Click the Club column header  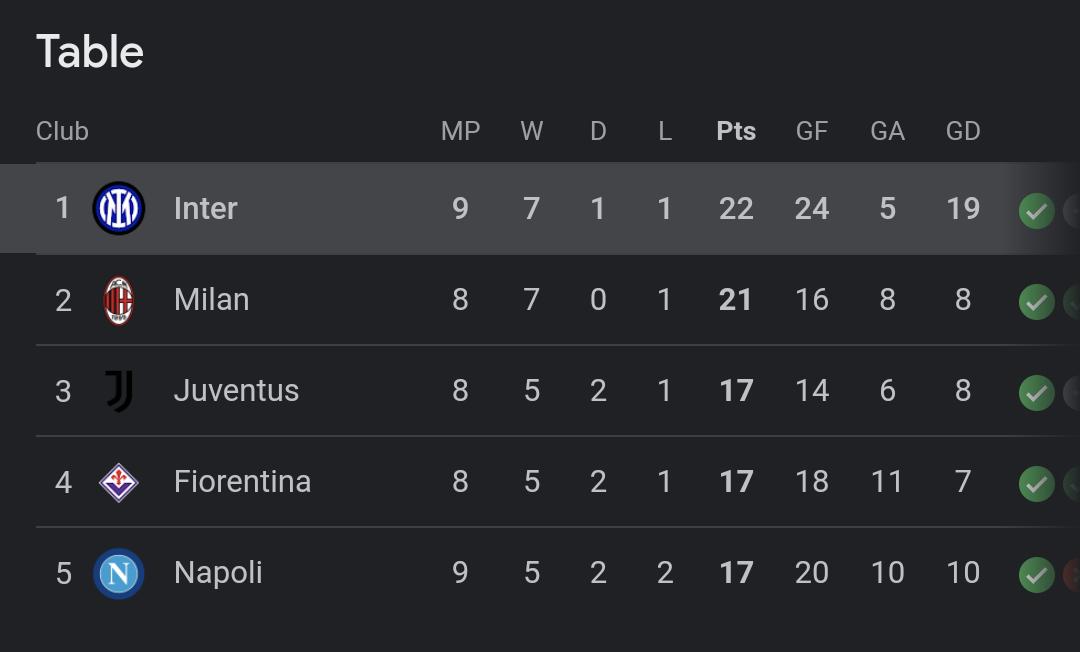click(x=62, y=131)
